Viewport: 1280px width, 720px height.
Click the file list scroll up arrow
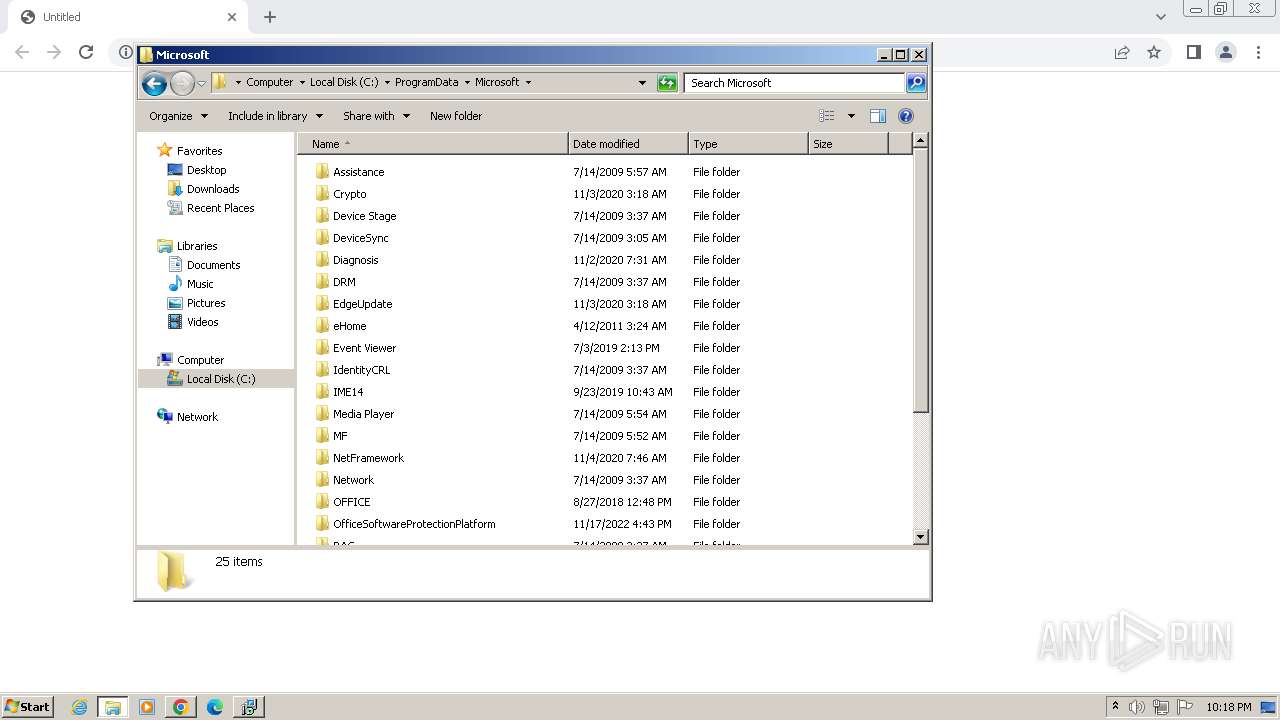point(921,141)
